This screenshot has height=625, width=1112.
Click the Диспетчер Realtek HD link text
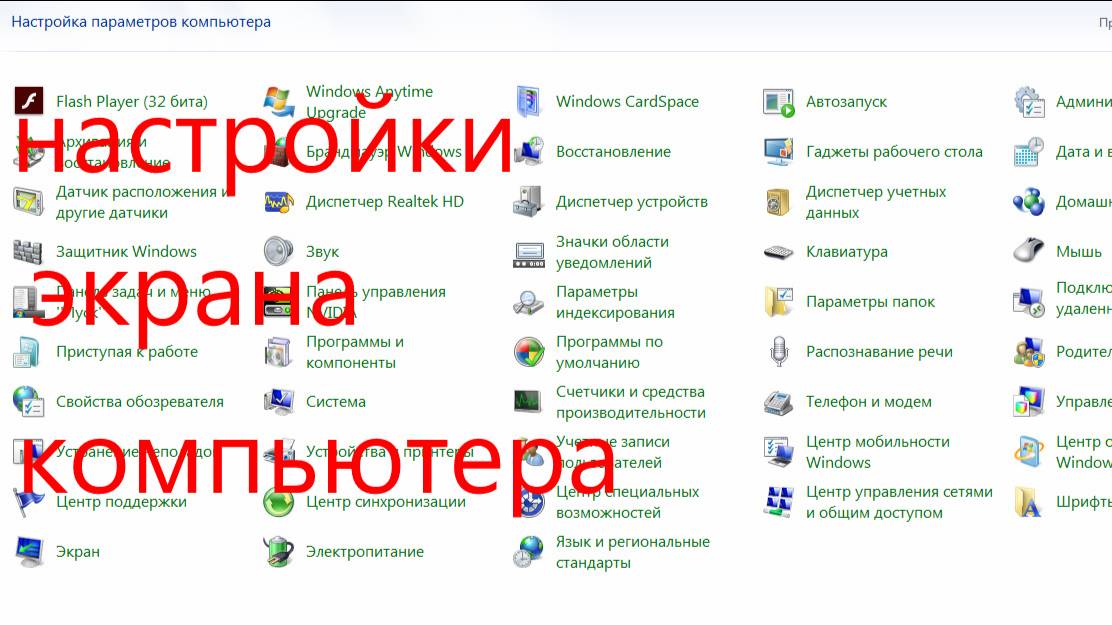click(384, 201)
